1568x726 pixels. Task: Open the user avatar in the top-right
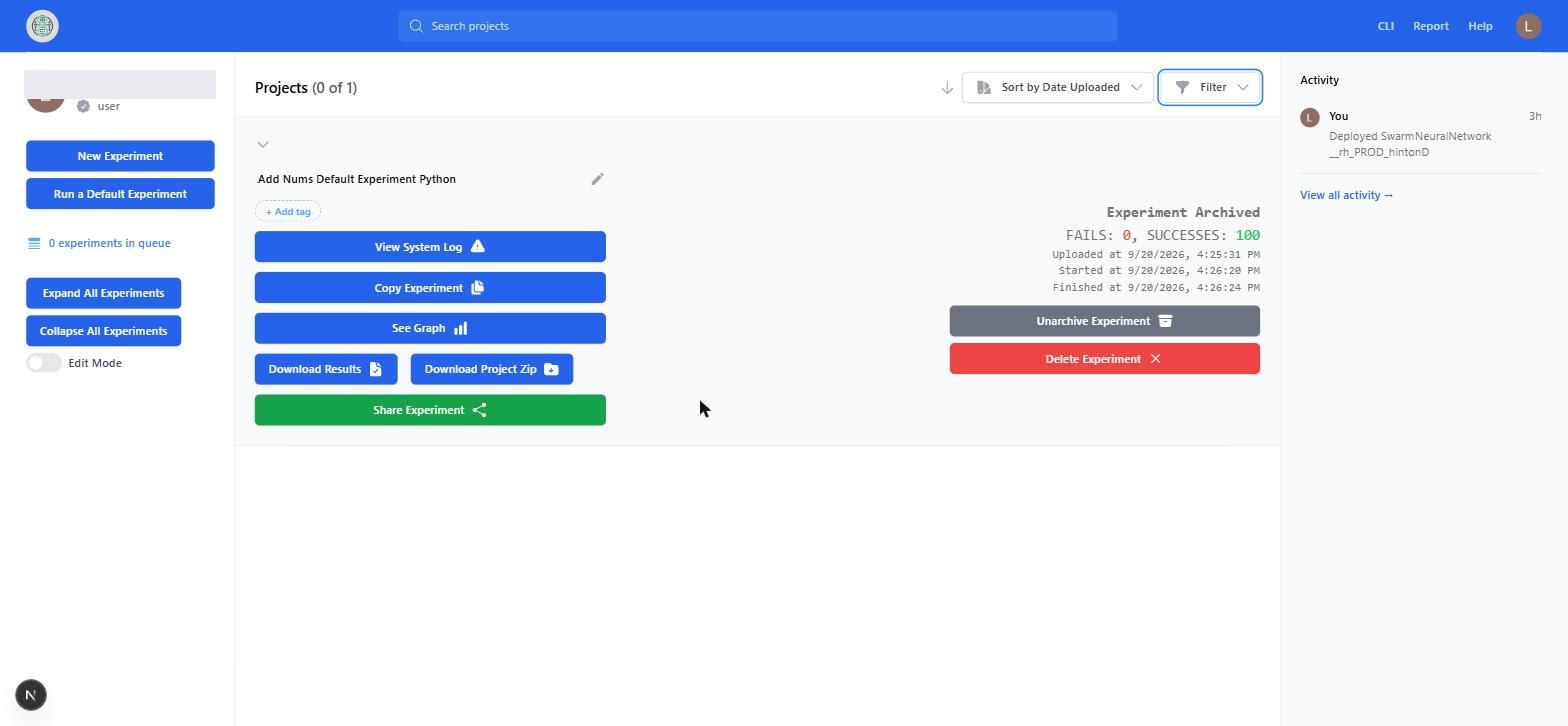pyautogui.click(x=1528, y=26)
